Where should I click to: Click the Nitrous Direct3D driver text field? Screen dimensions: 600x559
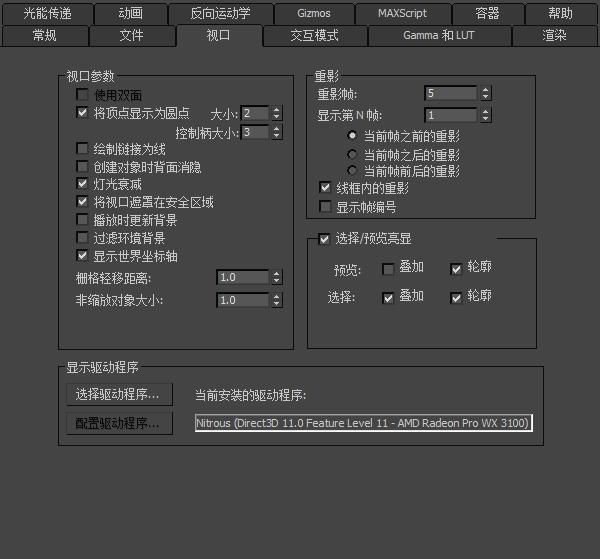(x=364, y=423)
